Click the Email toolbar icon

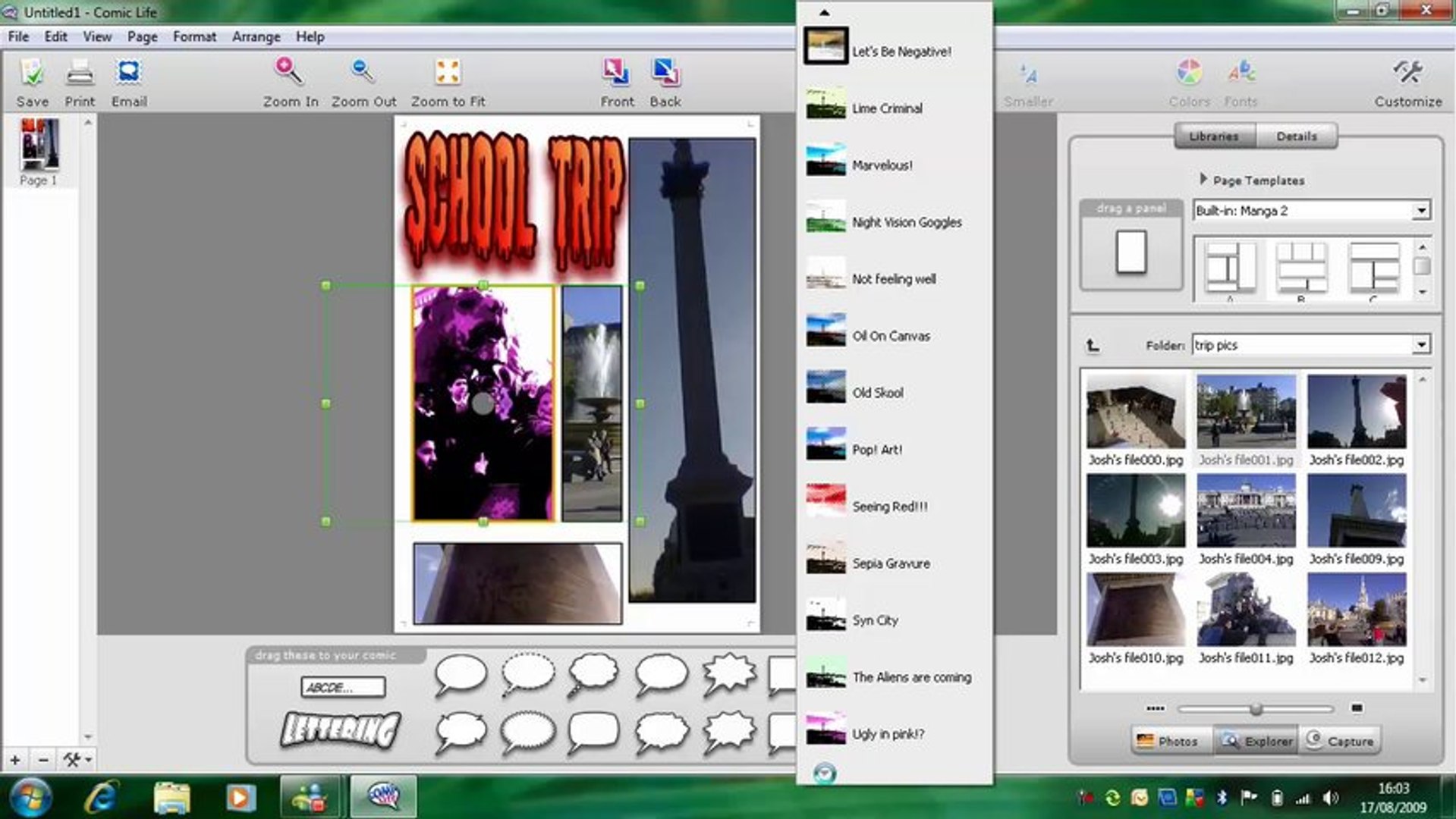[x=129, y=74]
